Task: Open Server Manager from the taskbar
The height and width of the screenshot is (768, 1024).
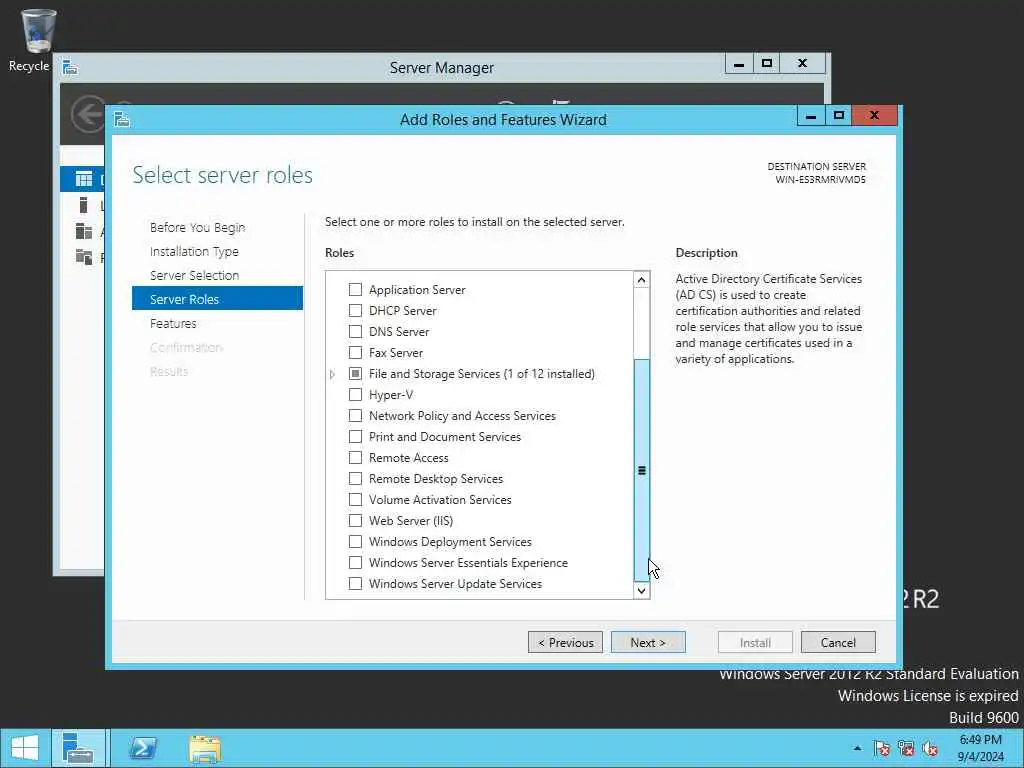Action: [x=79, y=748]
